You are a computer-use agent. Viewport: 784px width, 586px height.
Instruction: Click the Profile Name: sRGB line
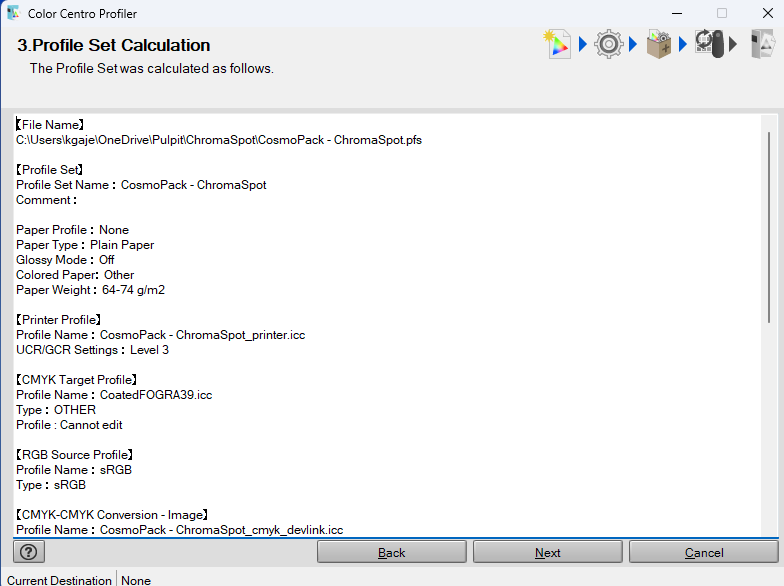pos(74,470)
